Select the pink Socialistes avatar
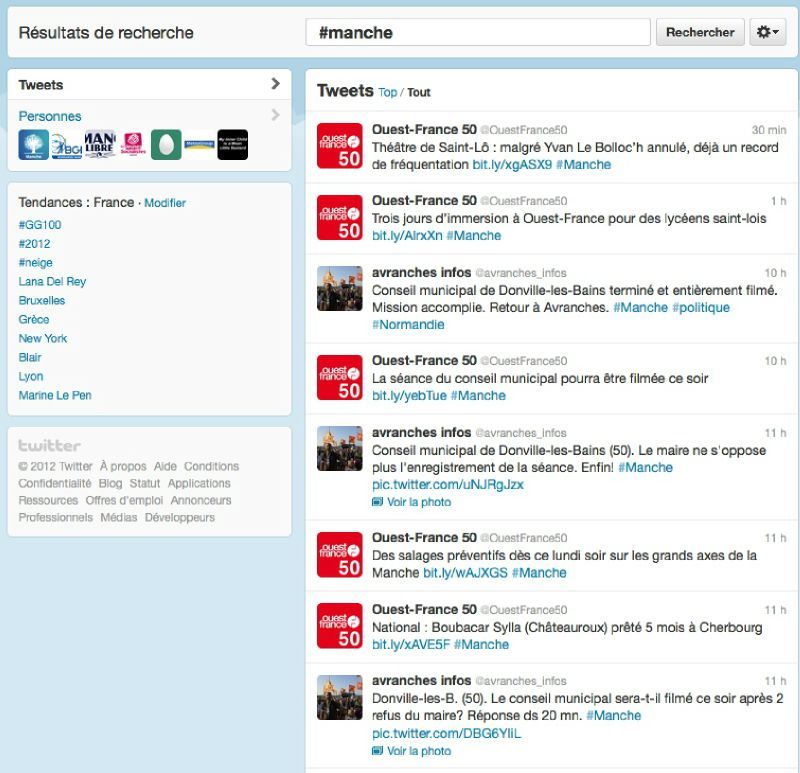The image size is (800, 773). [133, 144]
